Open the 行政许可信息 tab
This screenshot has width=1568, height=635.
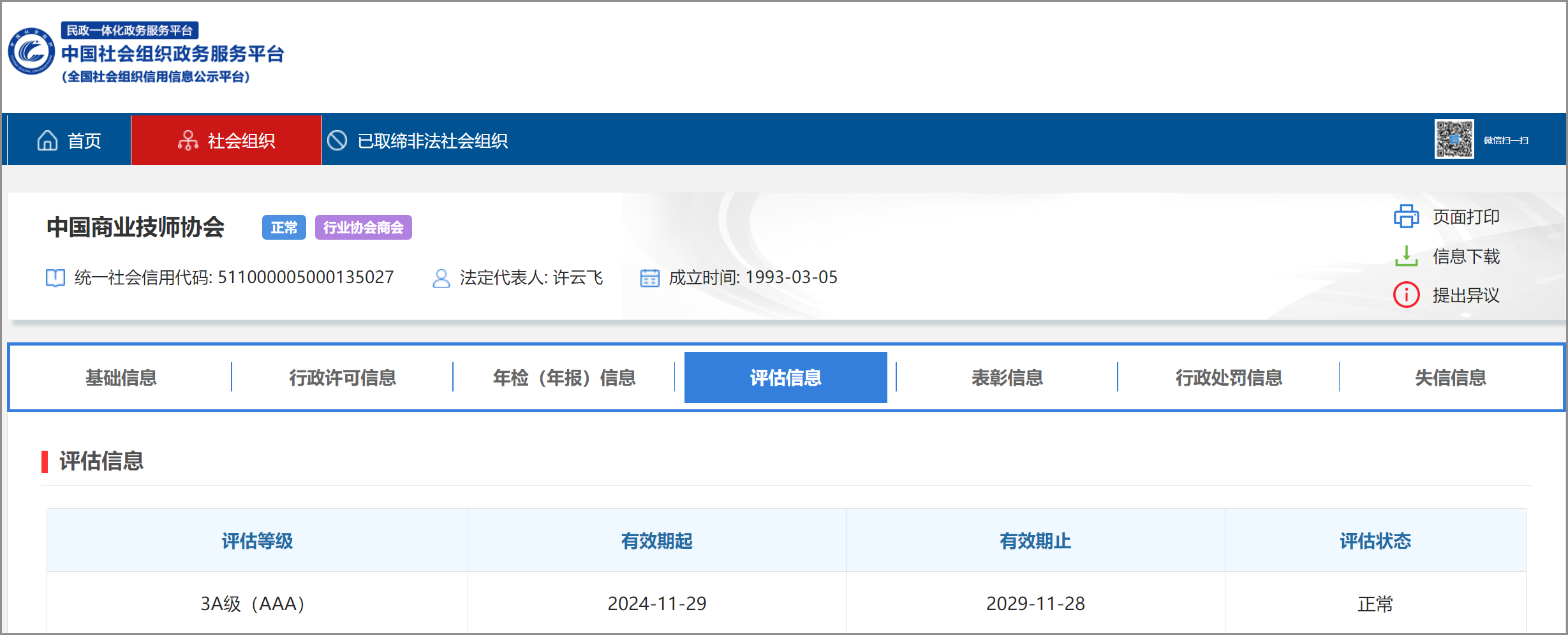pos(342,377)
